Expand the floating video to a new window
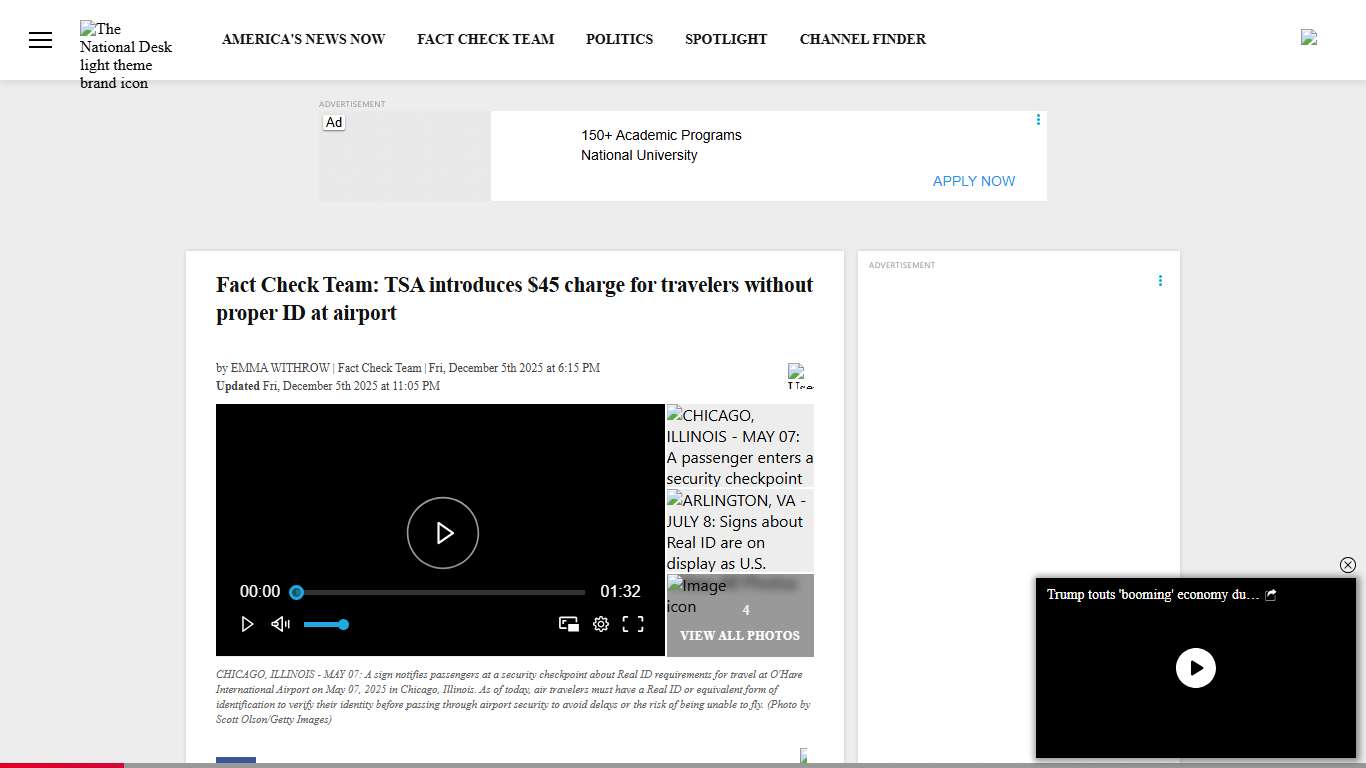1366x768 pixels. (x=1270, y=594)
